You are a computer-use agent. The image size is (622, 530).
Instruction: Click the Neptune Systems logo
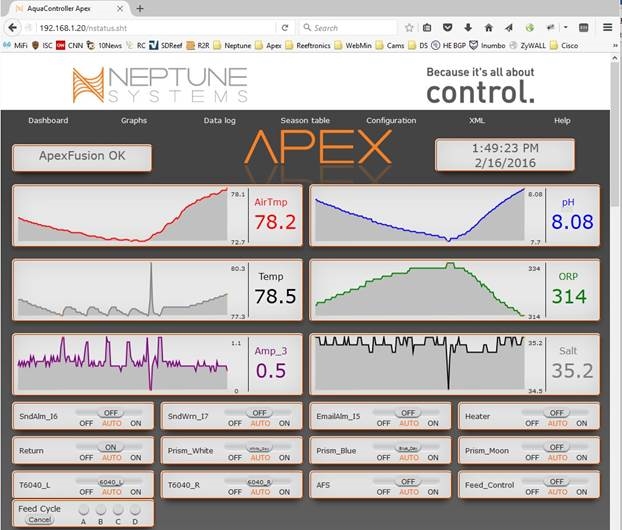point(160,85)
